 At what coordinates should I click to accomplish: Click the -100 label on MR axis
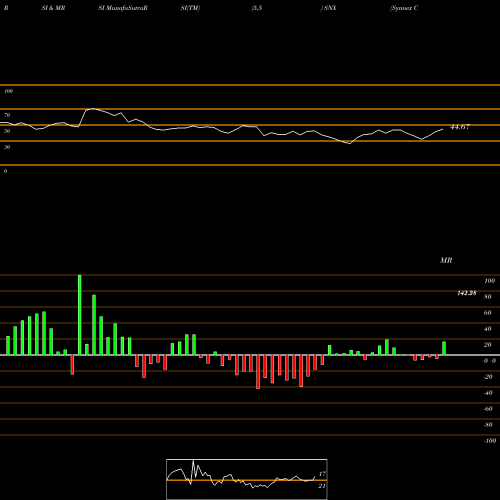click(x=490, y=441)
